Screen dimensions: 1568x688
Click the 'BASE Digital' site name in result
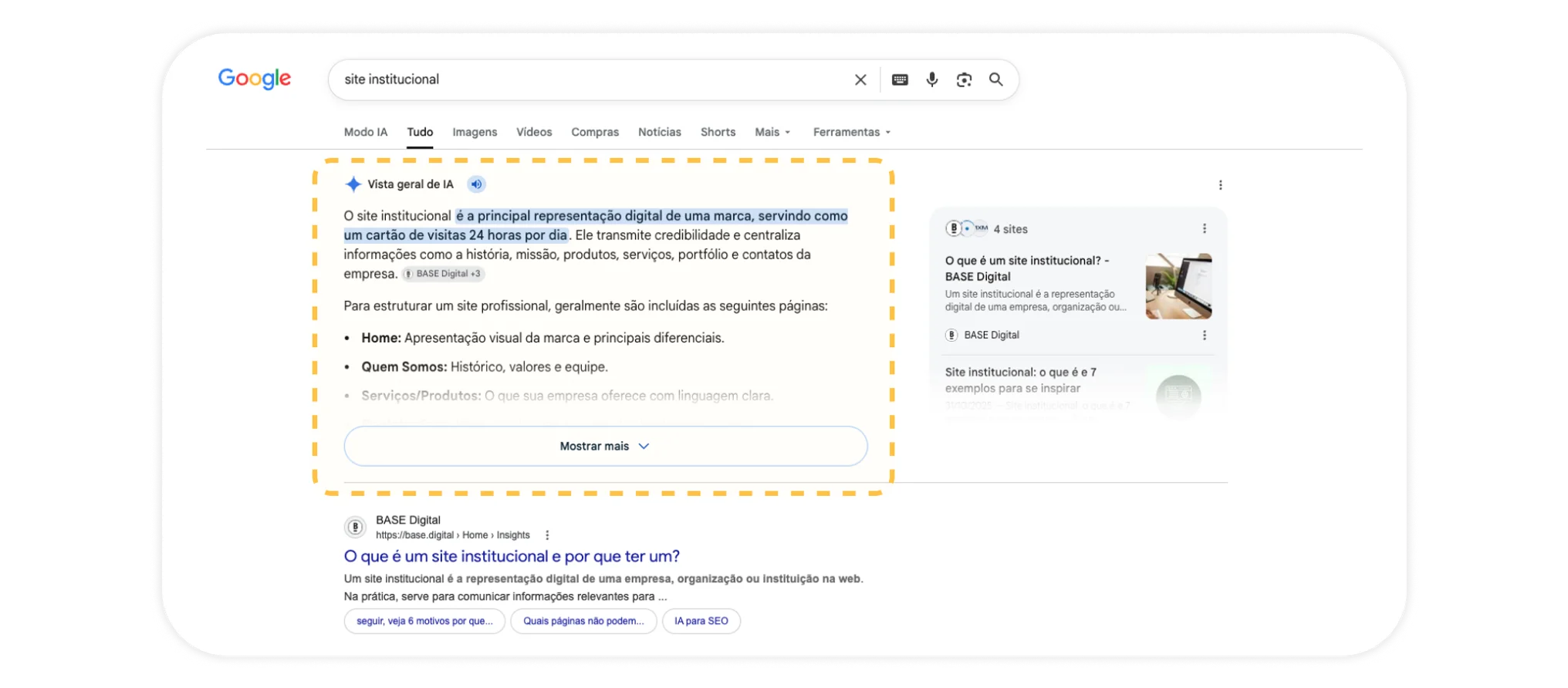[408, 520]
